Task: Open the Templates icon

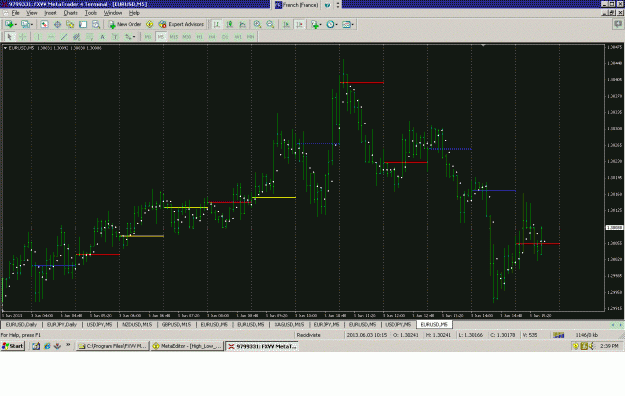Action: click(x=346, y=24)
